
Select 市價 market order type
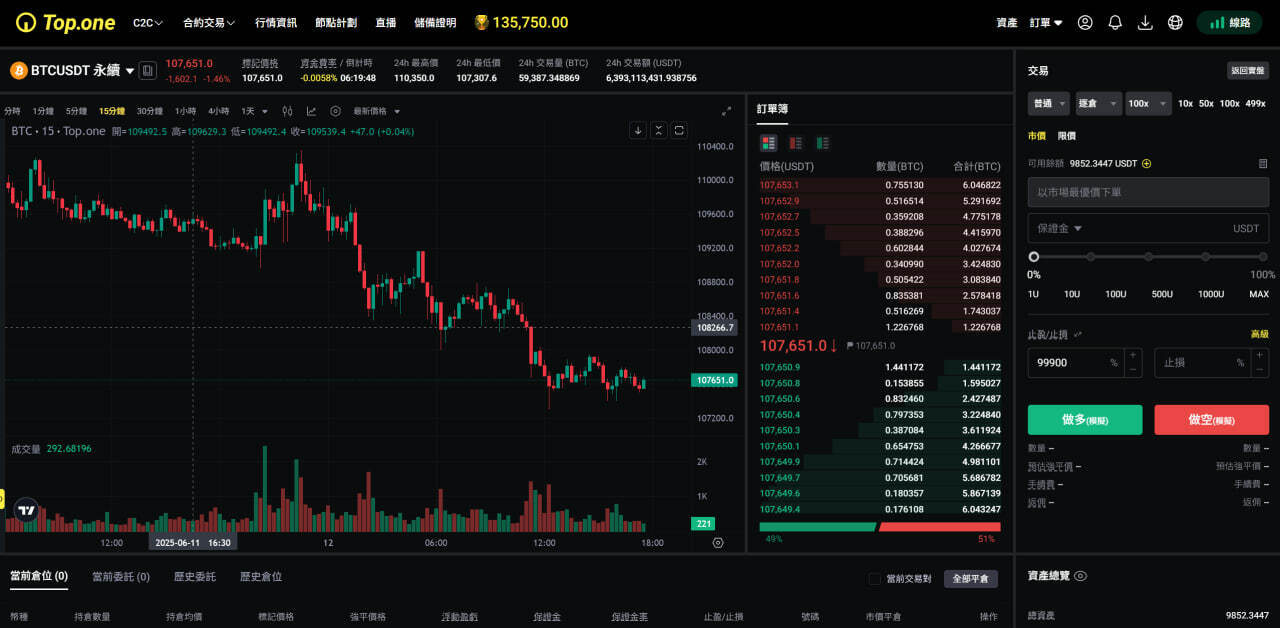coord(1037,135)
